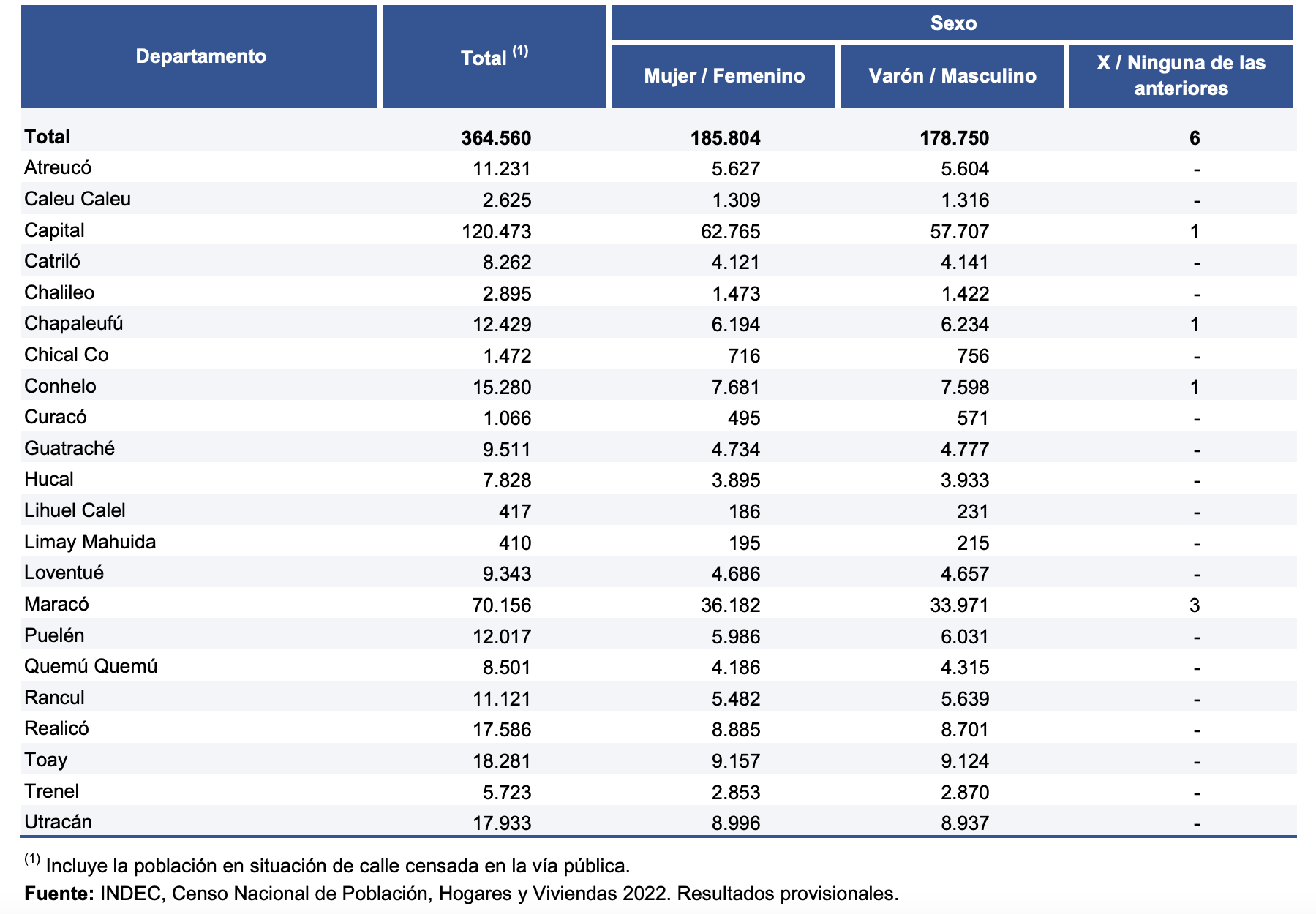Viewport: 1316px width, 914px height.
Task: Select Toay total 18.281
Action: 501,761
